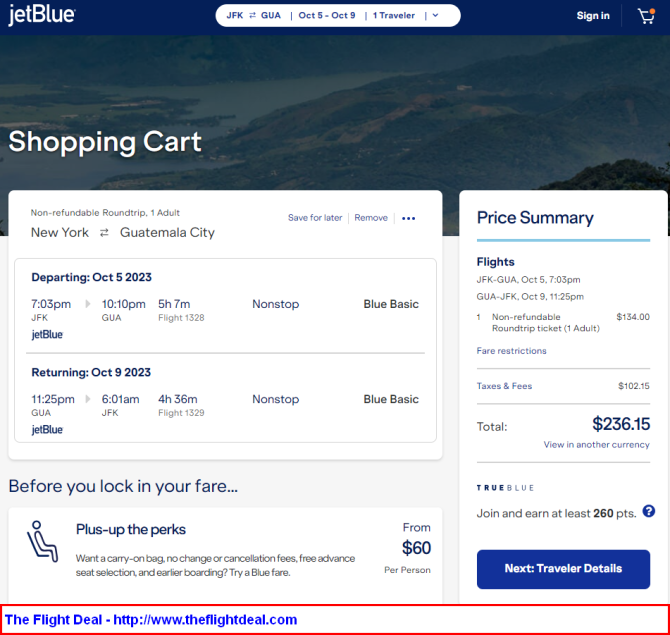Click Sign in
This screenshot has height=635, width=670.
tap(593, 16)
